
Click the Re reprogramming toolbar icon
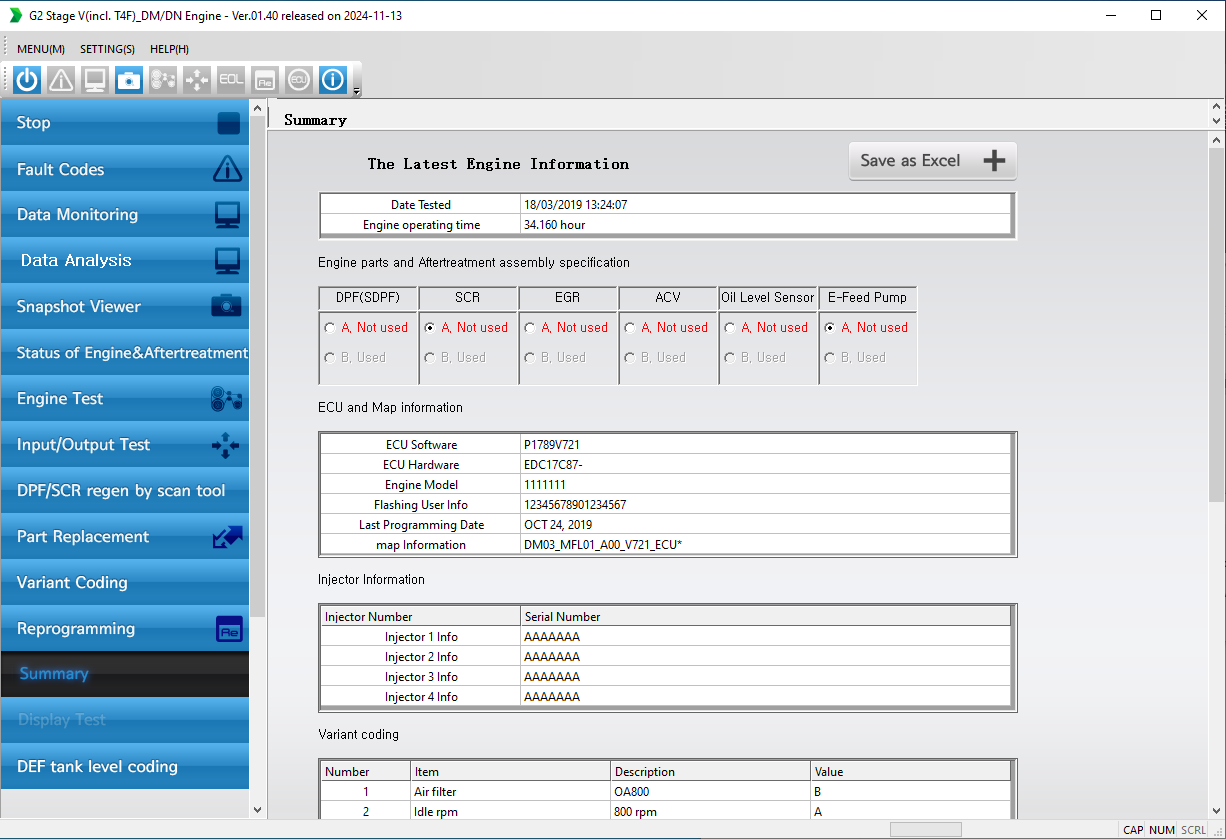(265, 80)
